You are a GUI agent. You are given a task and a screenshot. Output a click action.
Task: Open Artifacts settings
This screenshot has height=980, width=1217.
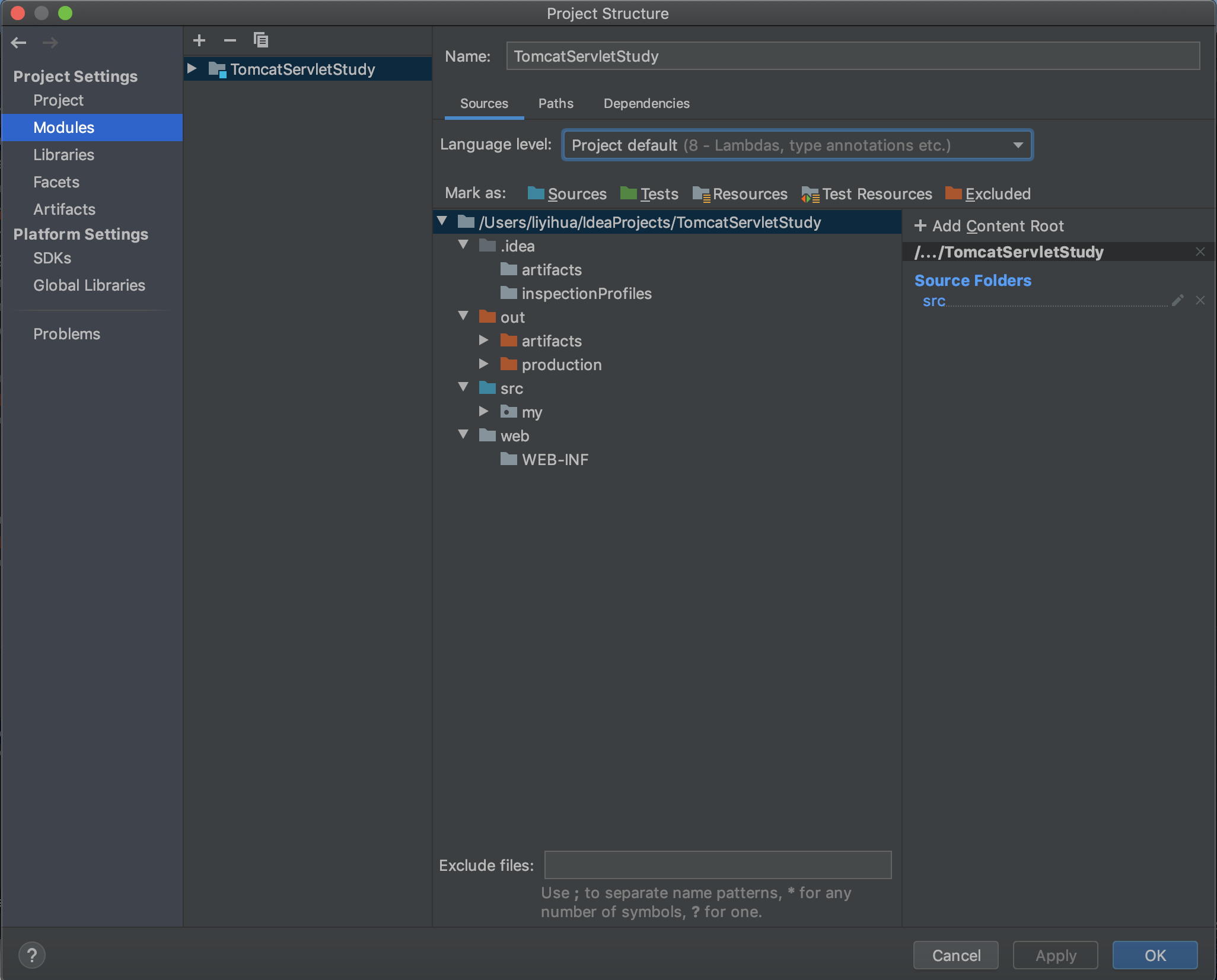click(x=64, y=209)
